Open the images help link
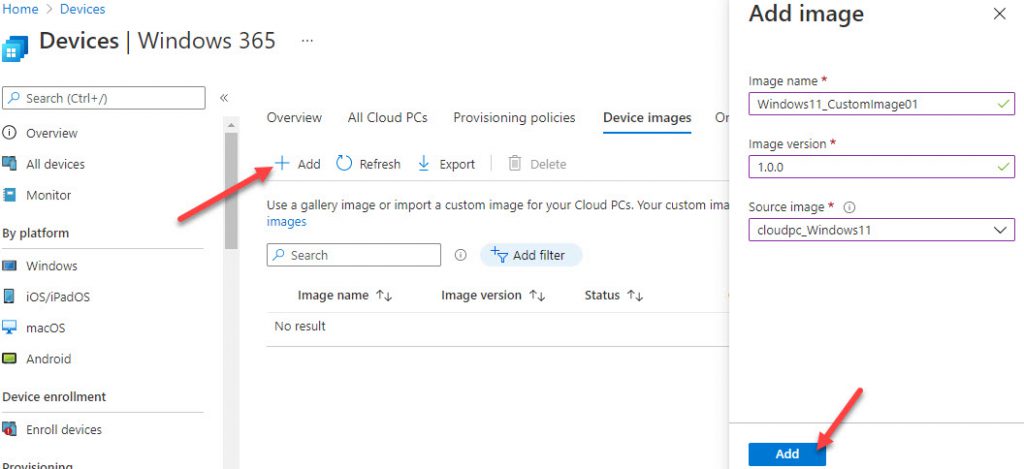 (286, 221)
